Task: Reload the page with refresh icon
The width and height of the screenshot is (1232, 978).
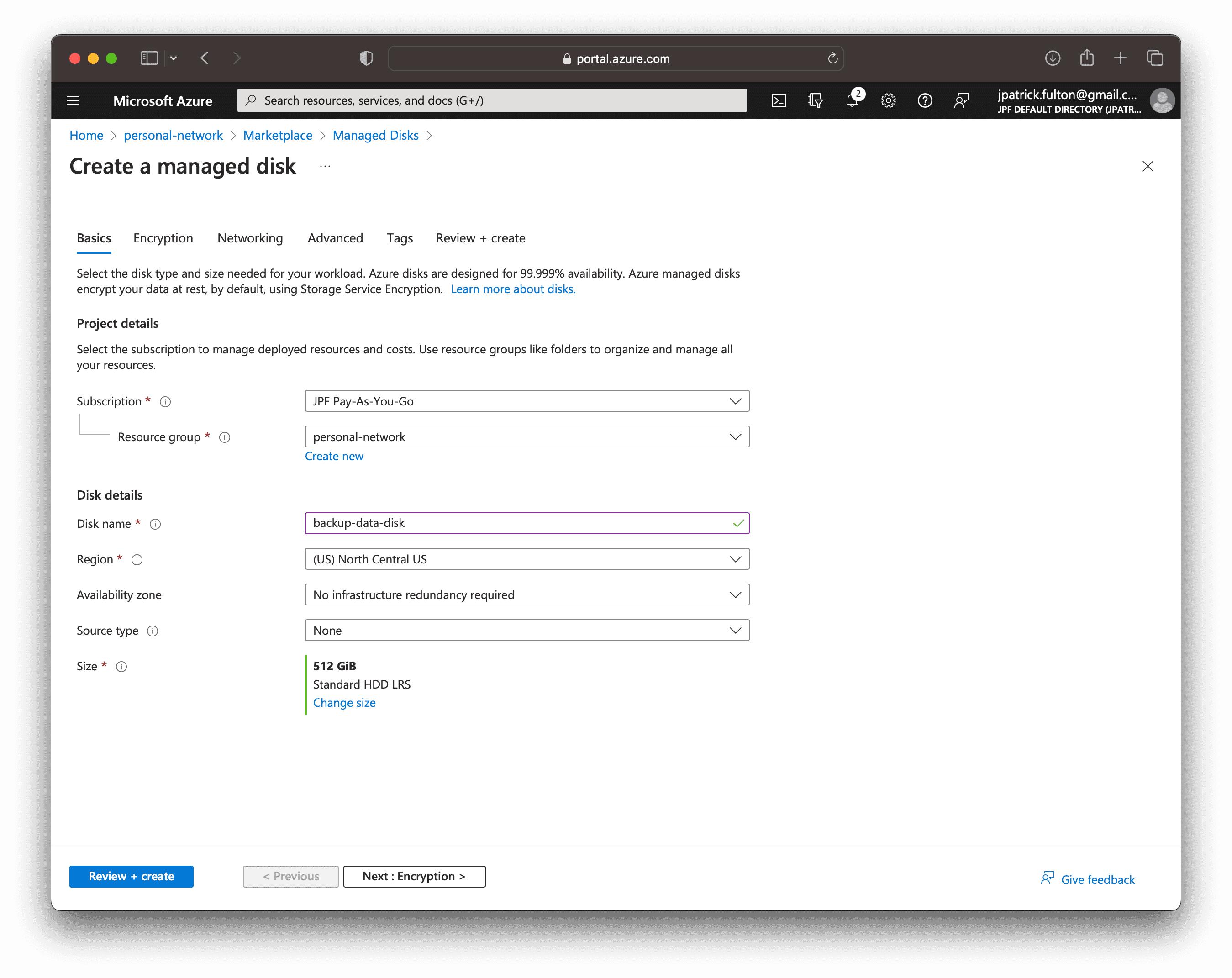Action: [x=832, y=58]
